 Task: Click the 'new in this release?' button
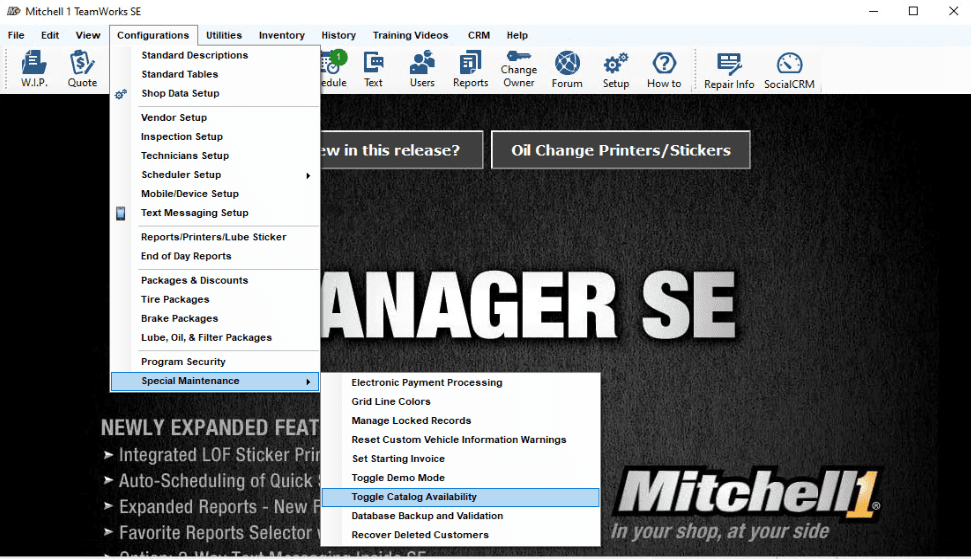click(x=401, y=150)
